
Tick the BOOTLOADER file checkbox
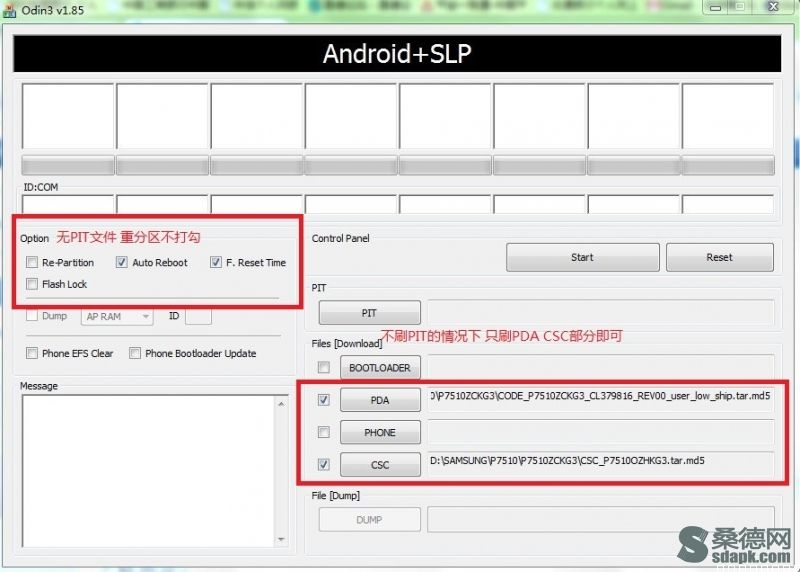click(323, 367)
